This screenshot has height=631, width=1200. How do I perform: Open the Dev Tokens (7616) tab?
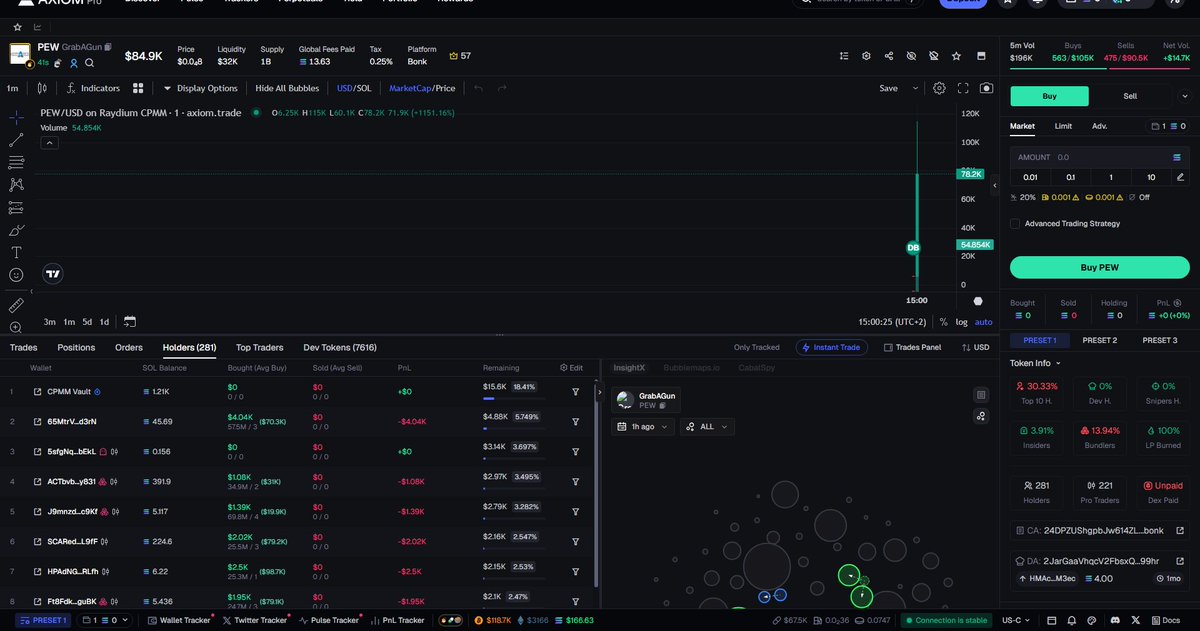340,347
